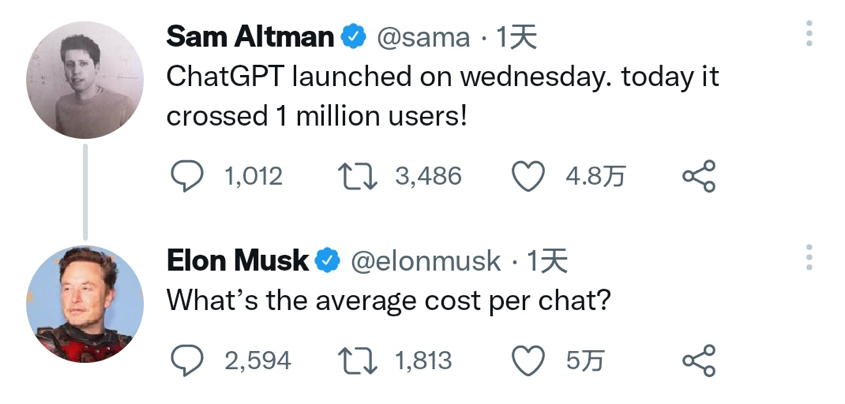This screenshot has width=845, height=404.
Task: Open the @elonmusk handle link
Action: point(424,262)
